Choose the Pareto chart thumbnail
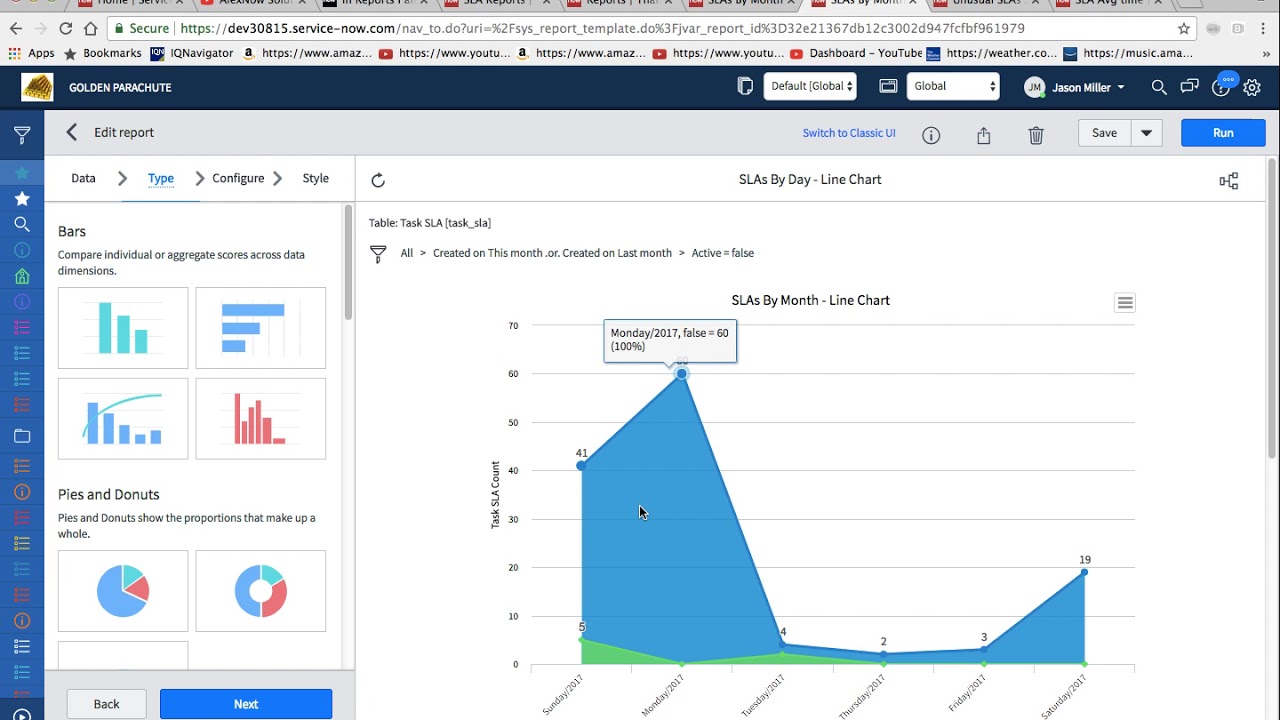The height and width of the screenshot is (720, 1280). pos(123,419)
